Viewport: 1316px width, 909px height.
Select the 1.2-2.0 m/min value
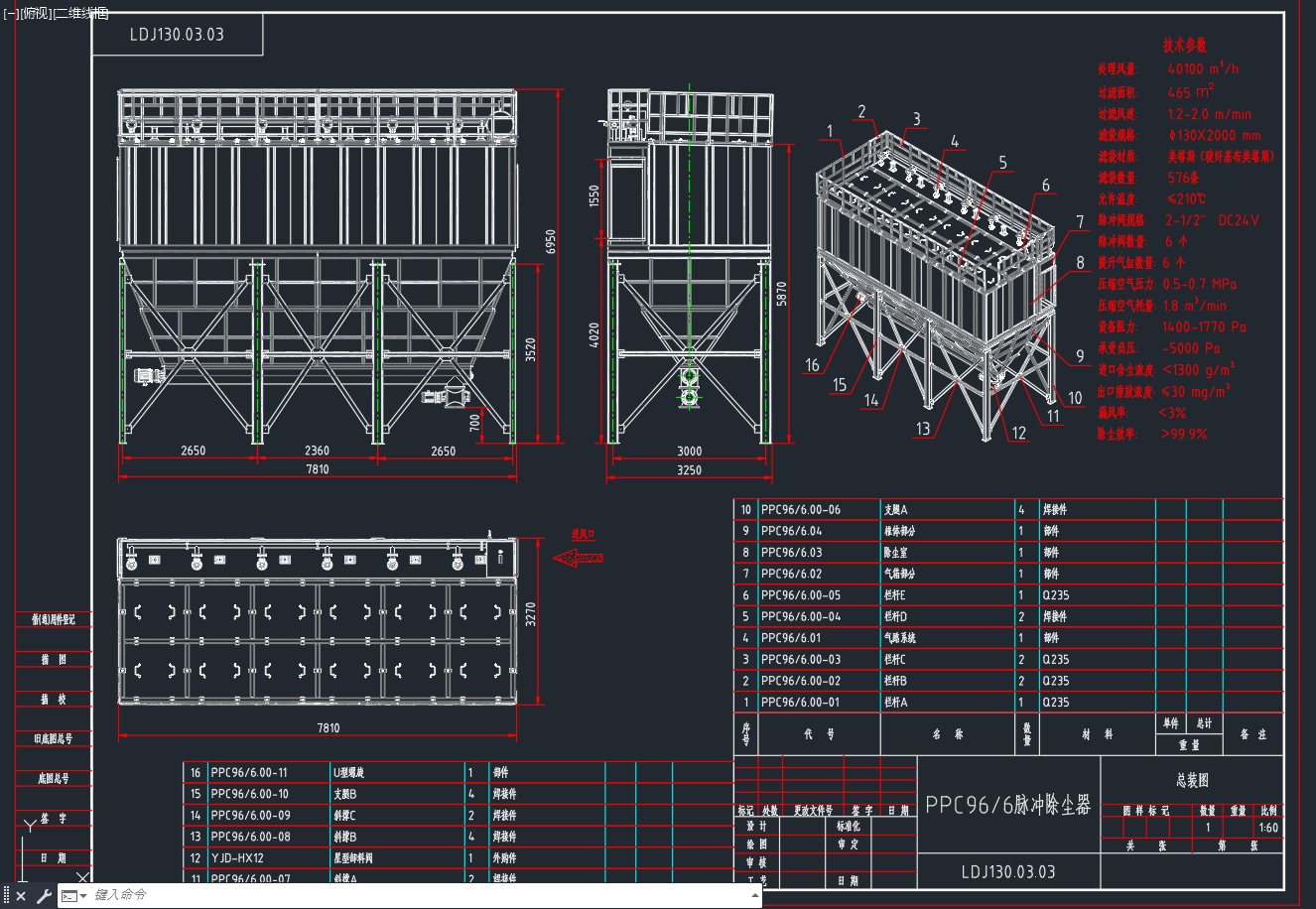pyautogui.click(x=1209, y=114)
